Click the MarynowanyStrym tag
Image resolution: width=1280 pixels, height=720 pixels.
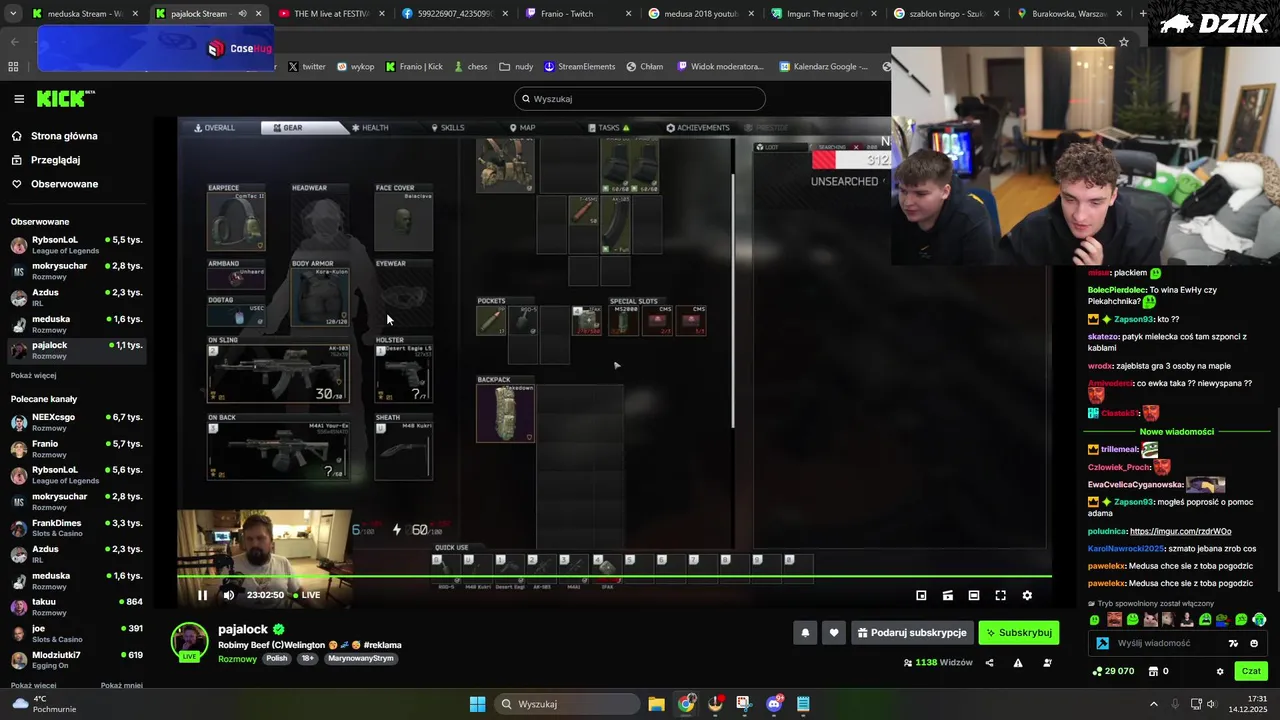tap(361, 659)
